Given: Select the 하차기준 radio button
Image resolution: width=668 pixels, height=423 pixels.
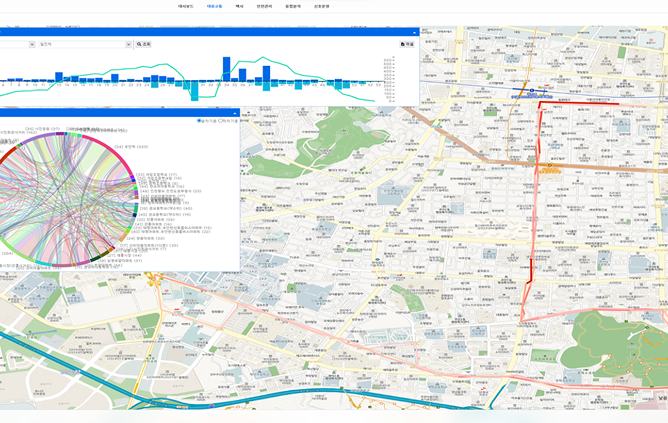Looking at the screenshot, I should point(220,121).
